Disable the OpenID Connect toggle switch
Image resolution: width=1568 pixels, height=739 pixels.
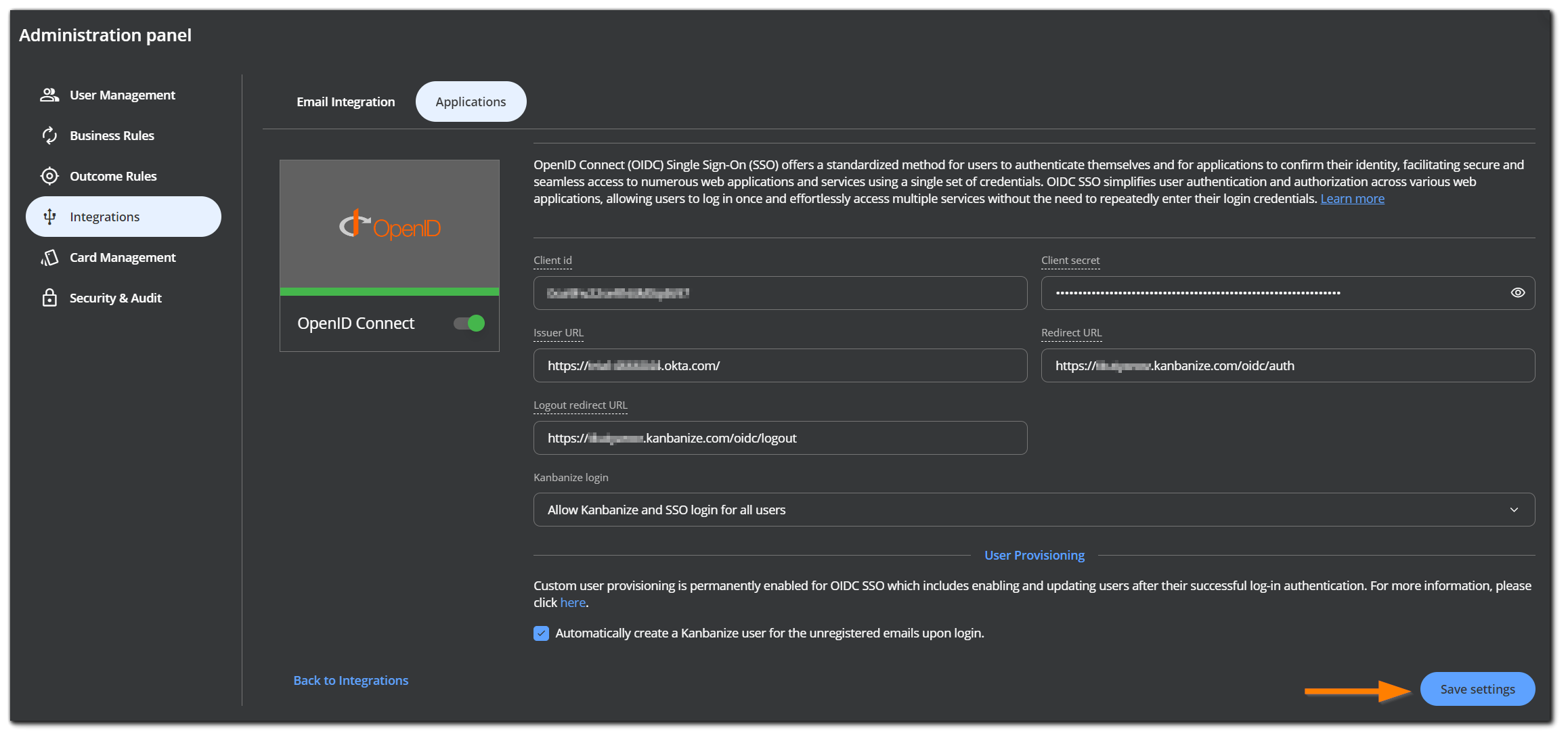click(469, 323)
